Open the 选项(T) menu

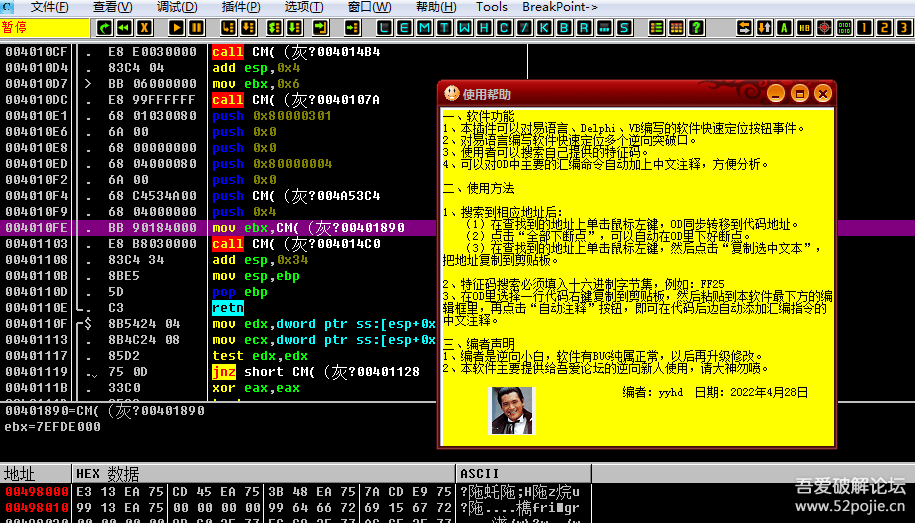pos(304,7)
